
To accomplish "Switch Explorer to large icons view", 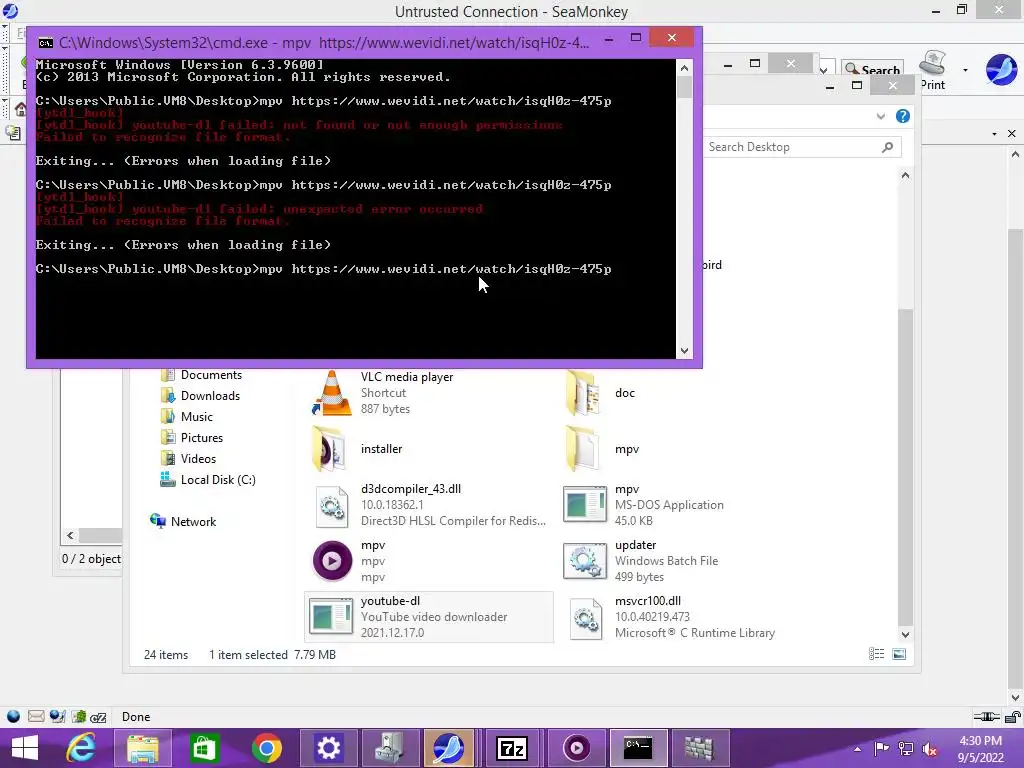I will [899, 654].
